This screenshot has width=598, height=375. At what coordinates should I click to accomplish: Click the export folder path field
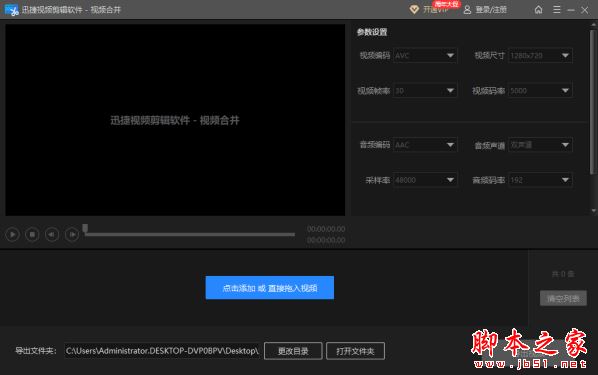(x=162, y=351)
